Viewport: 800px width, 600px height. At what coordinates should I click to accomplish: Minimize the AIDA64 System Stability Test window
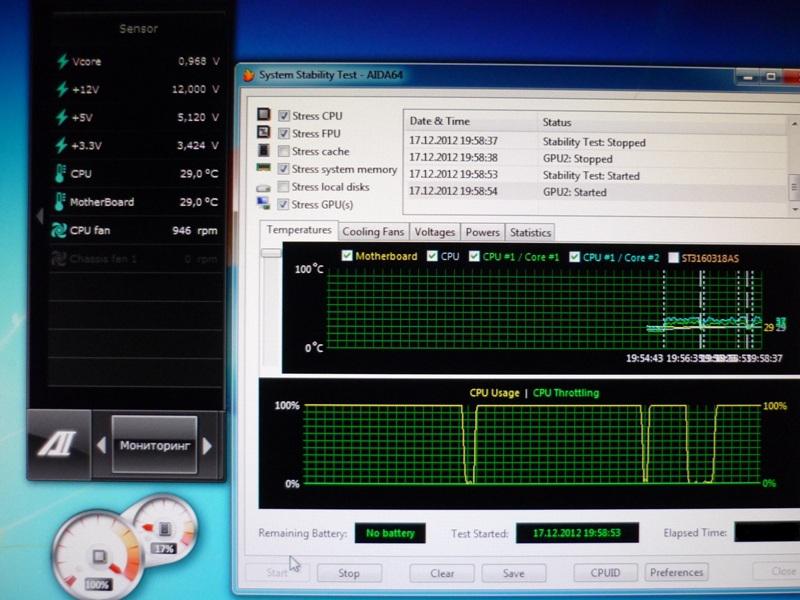748,77
